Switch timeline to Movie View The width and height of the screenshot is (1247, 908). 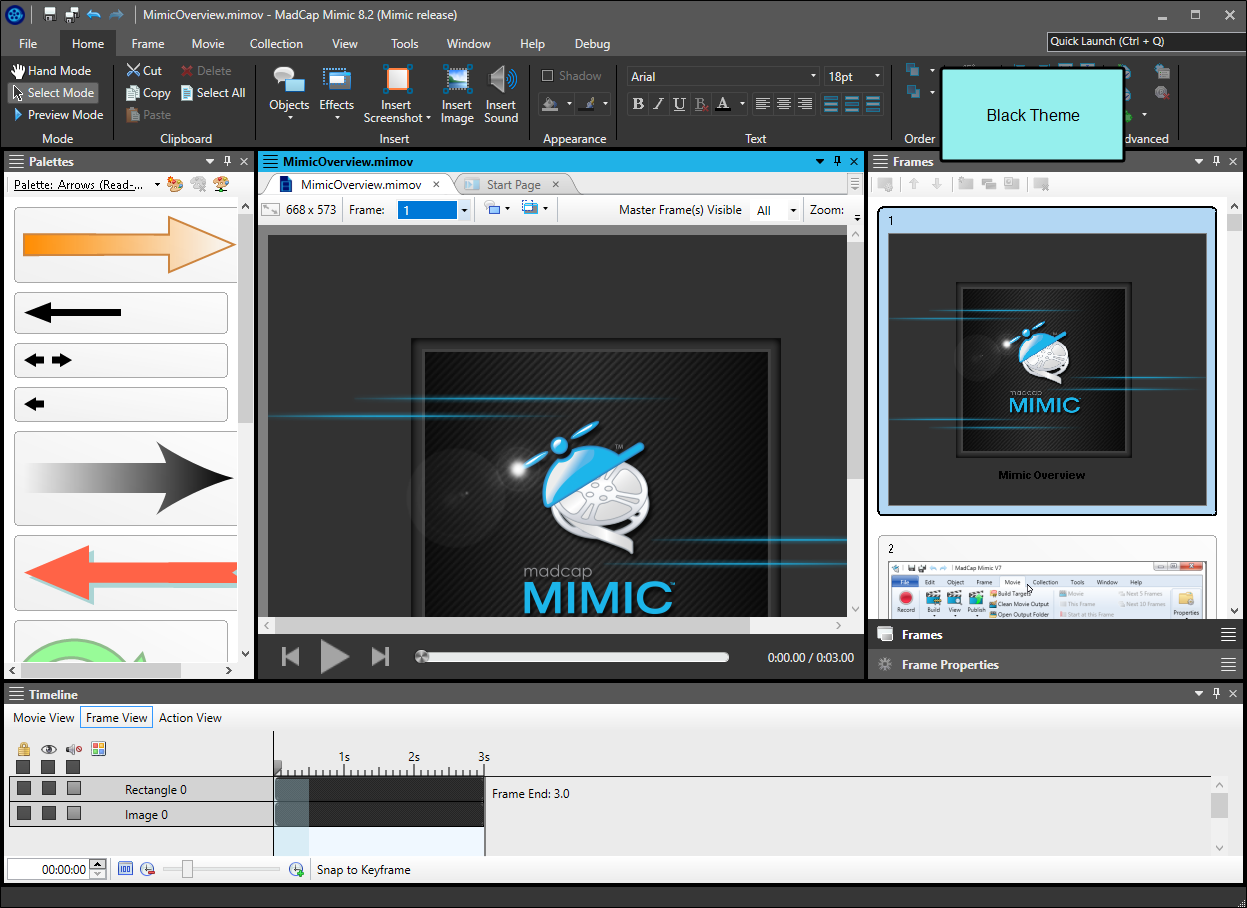click(44, 718)
